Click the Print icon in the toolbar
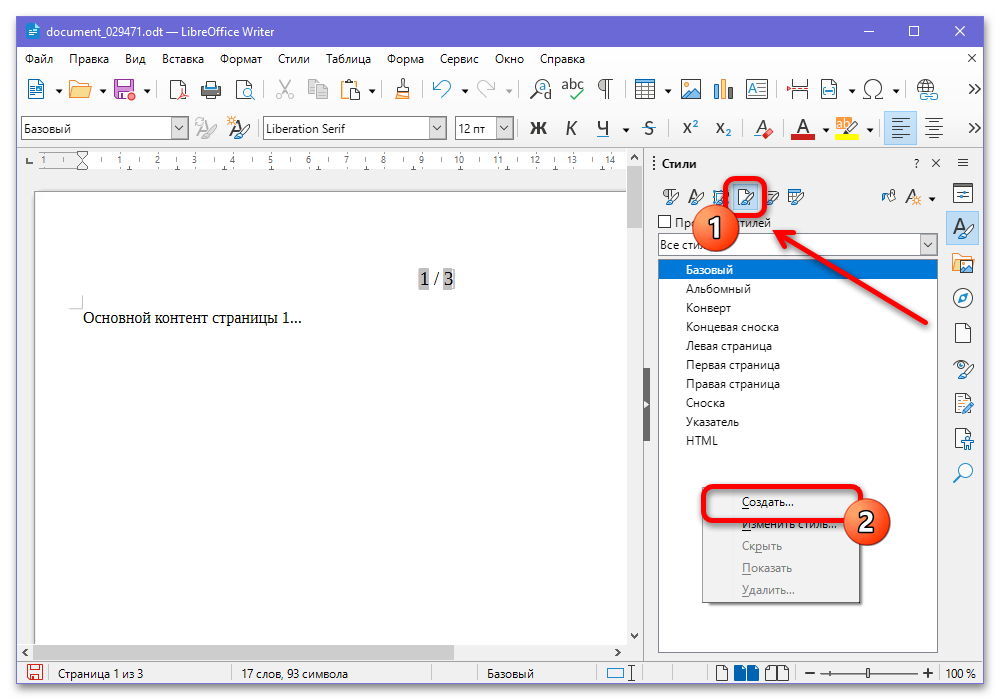The image size is (1000, 700). point(210,90)
